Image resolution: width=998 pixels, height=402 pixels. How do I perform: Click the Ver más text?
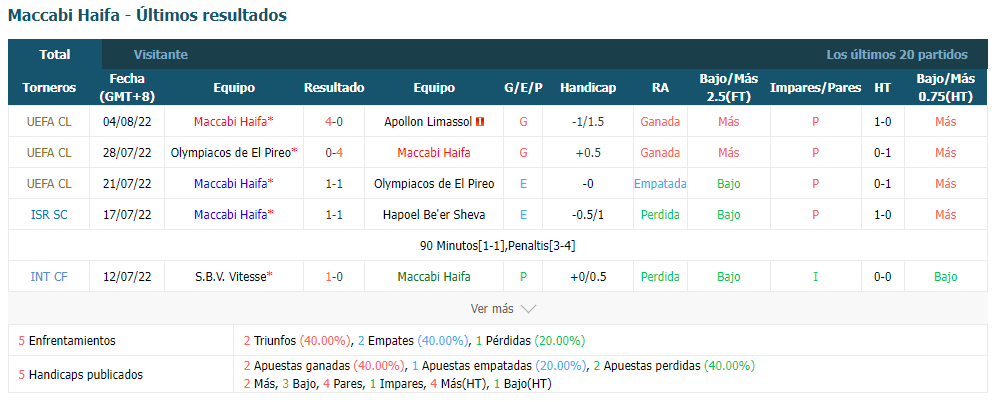pos(492,309)
